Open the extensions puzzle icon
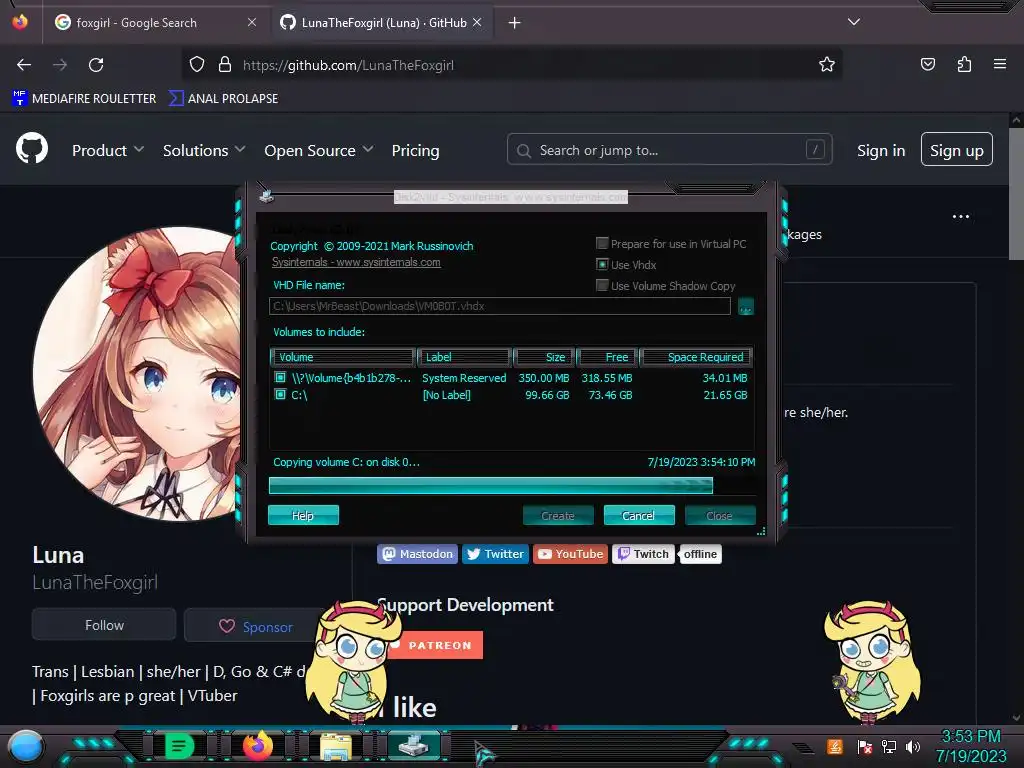The width and height of the screenshot is (1024, 768). point(964,64)
